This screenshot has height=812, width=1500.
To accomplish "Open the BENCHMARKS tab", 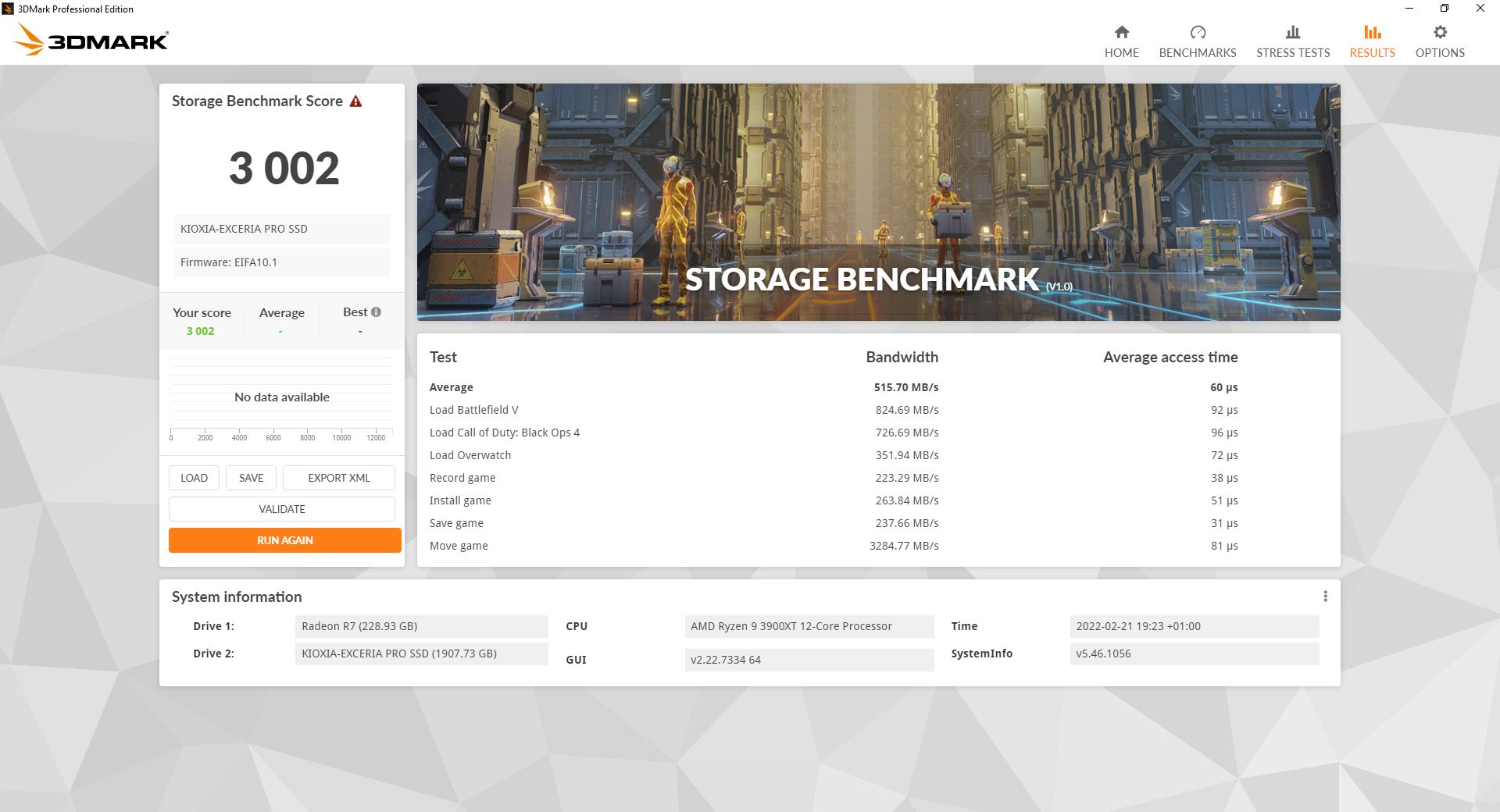I will click(x=1198, y=41).
